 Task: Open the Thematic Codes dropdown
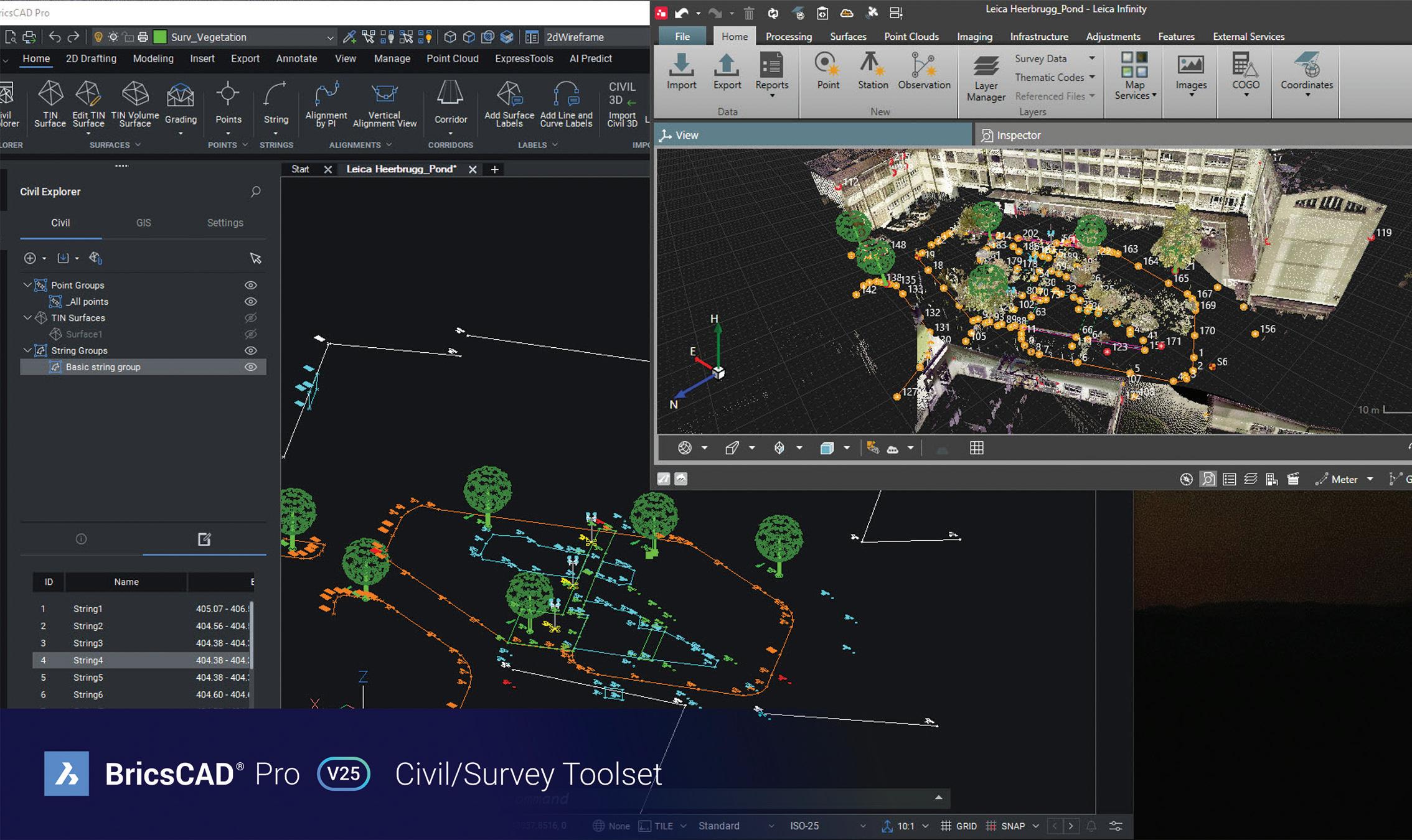pos(1092,77)
